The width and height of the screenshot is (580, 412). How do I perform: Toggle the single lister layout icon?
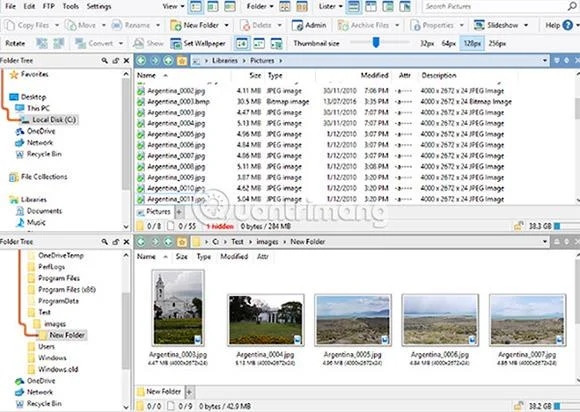354,6
